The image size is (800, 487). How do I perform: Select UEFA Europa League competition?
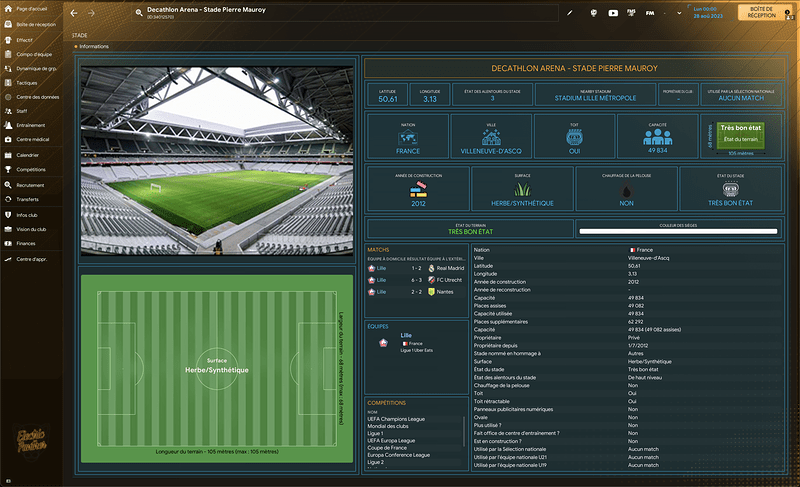(391, 441)
